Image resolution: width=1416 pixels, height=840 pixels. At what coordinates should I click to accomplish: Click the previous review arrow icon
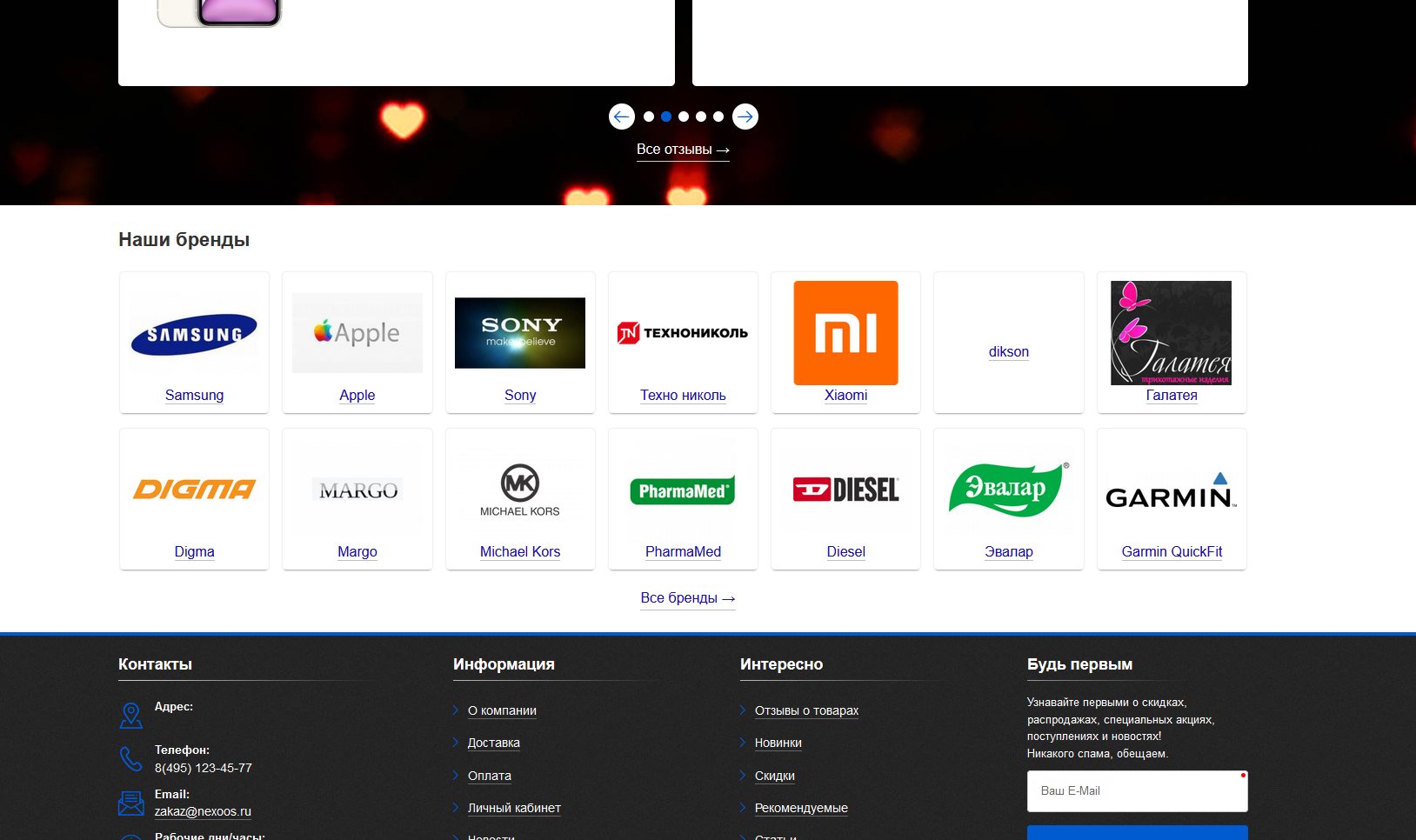621,117
